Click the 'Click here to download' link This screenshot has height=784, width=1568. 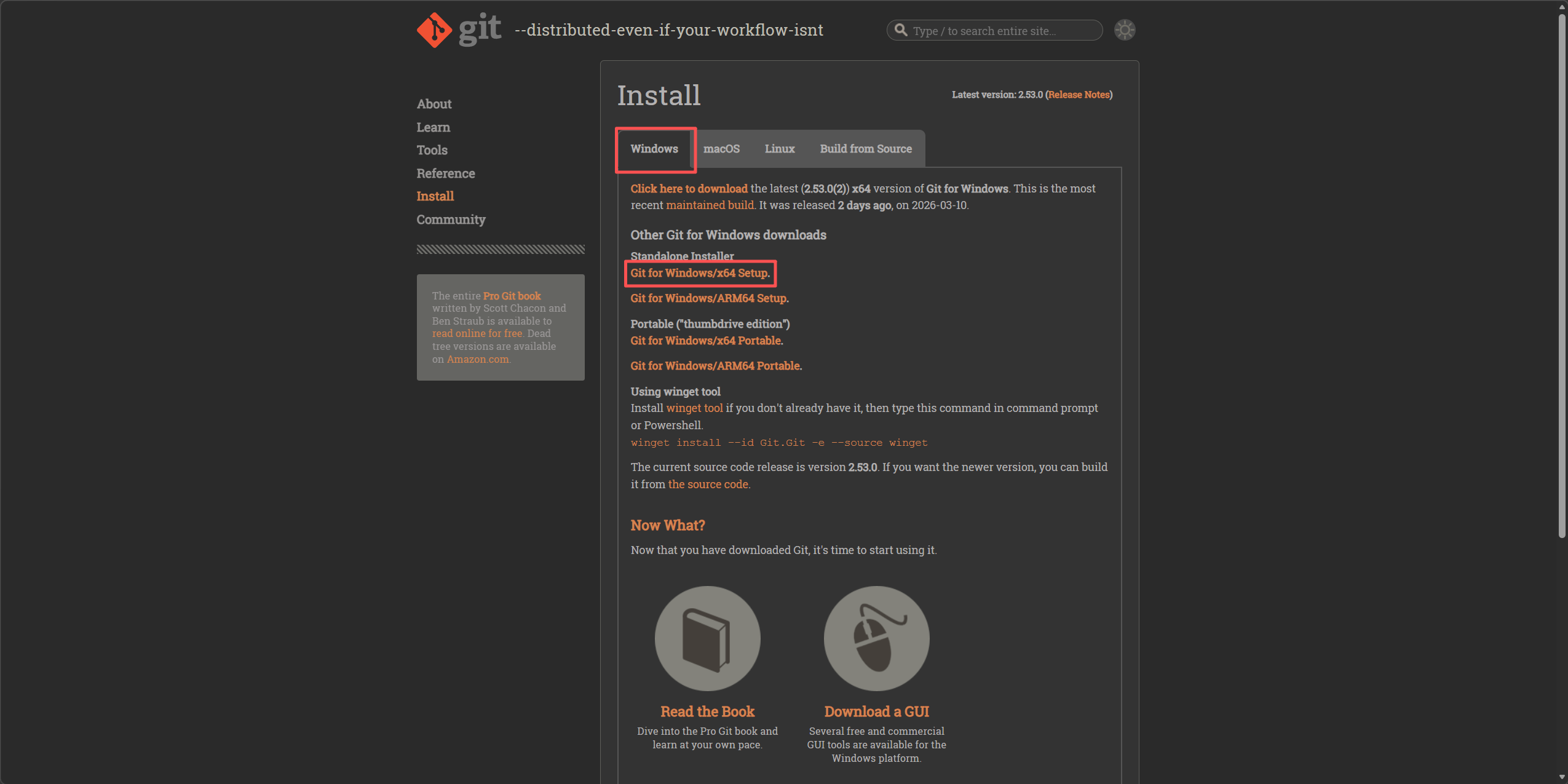(689, 189)
